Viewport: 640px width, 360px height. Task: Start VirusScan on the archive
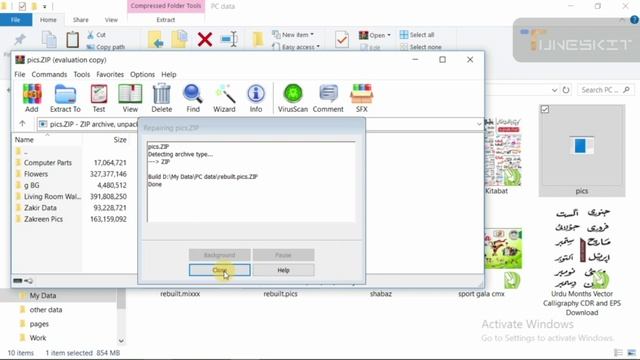coord(293,98)
